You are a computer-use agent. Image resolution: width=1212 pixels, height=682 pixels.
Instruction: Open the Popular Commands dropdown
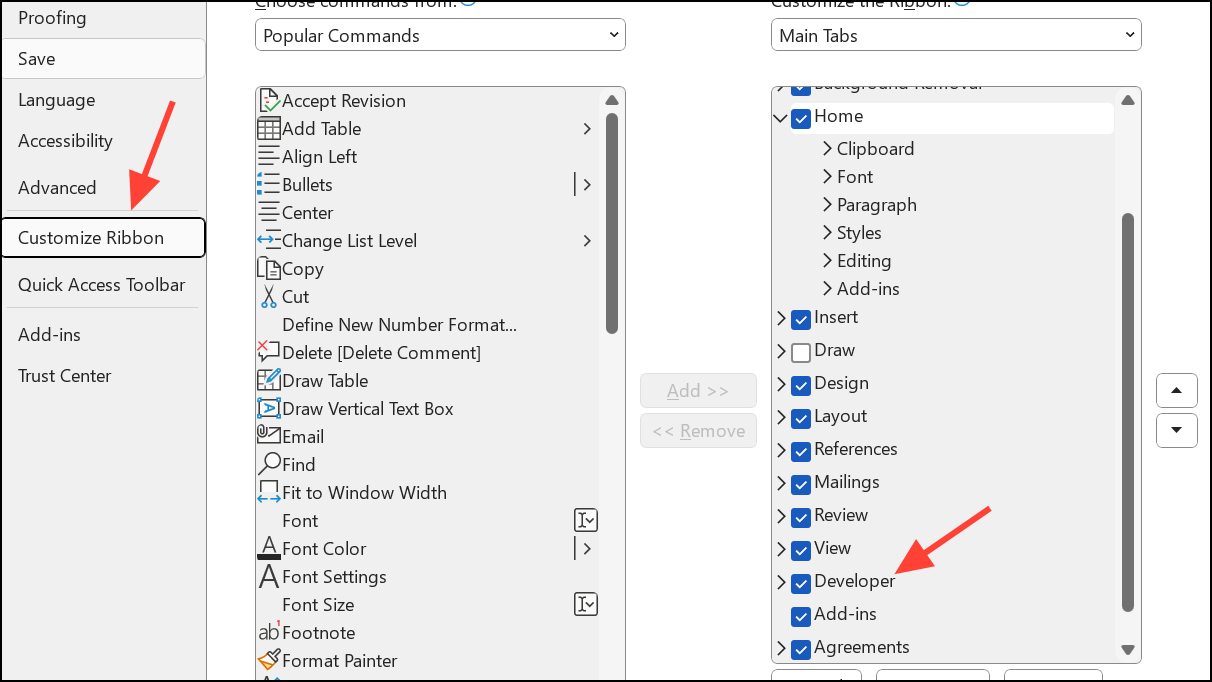pyautogui.click(x=440, y=34)
